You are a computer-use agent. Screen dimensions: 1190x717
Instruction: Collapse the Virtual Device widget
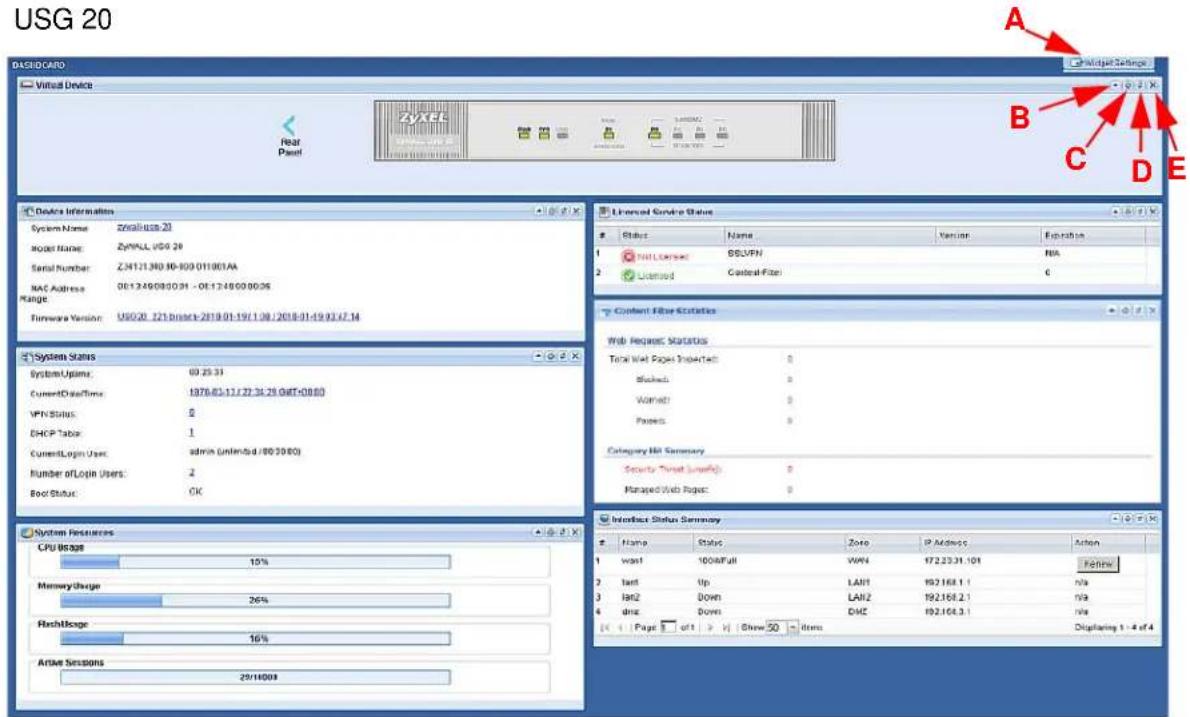click(x=1116, y=85)
